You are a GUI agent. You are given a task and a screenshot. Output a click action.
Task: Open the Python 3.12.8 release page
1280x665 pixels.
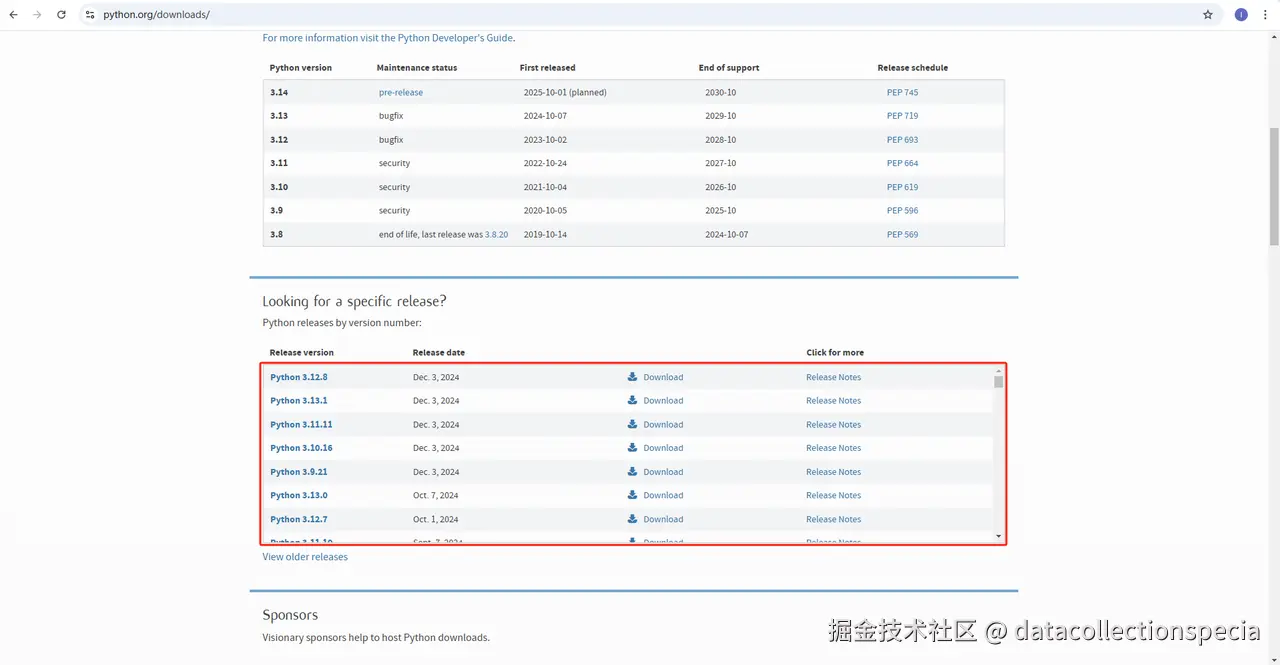click(x=299, y=377)
